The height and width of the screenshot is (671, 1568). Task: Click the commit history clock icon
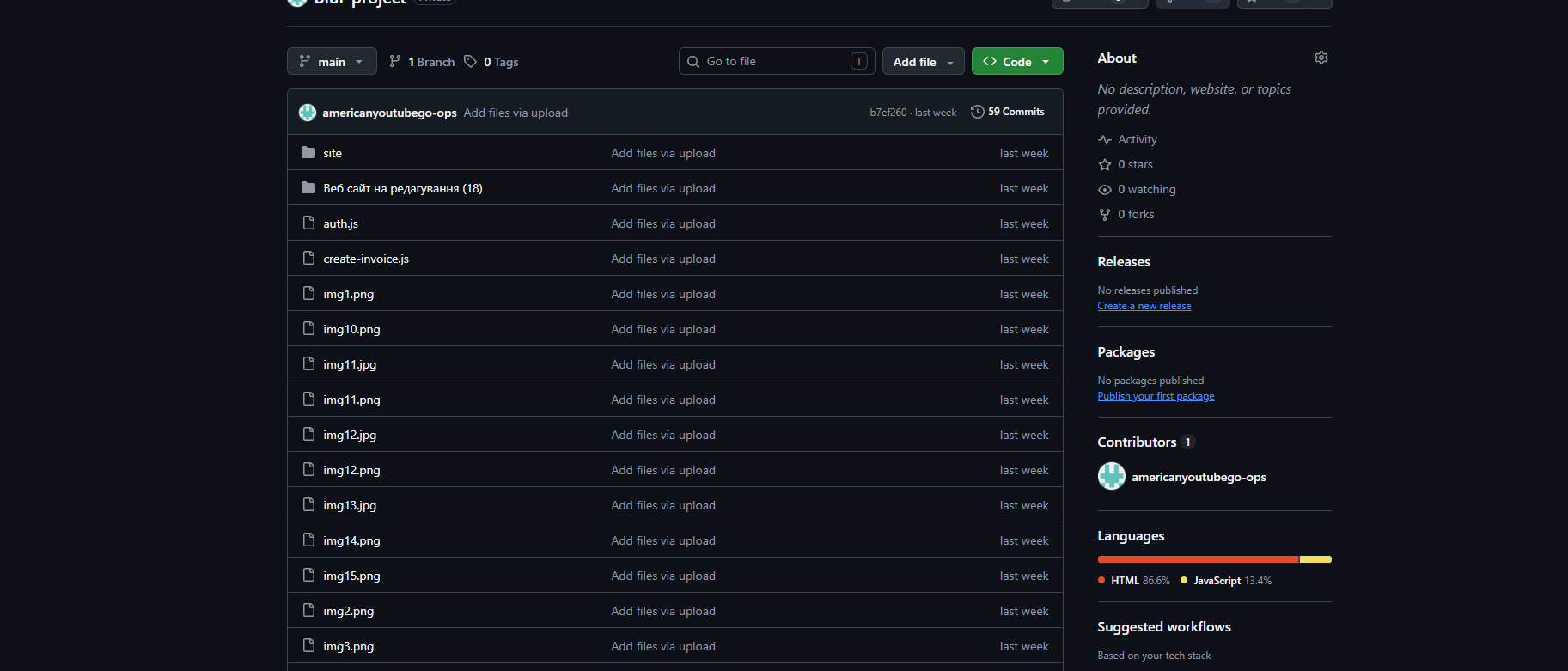coord(977,112)
